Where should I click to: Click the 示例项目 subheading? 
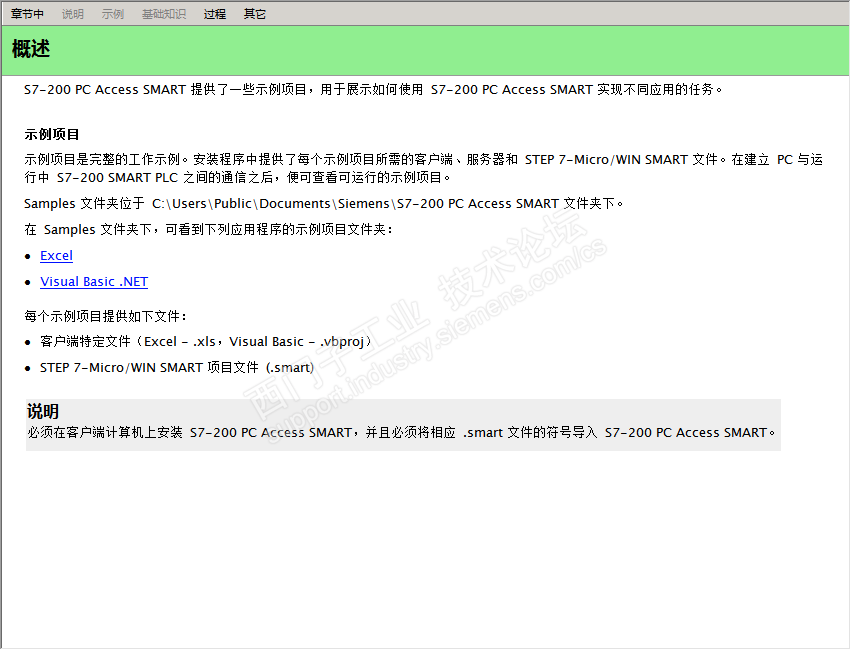[x=52, y=134]
